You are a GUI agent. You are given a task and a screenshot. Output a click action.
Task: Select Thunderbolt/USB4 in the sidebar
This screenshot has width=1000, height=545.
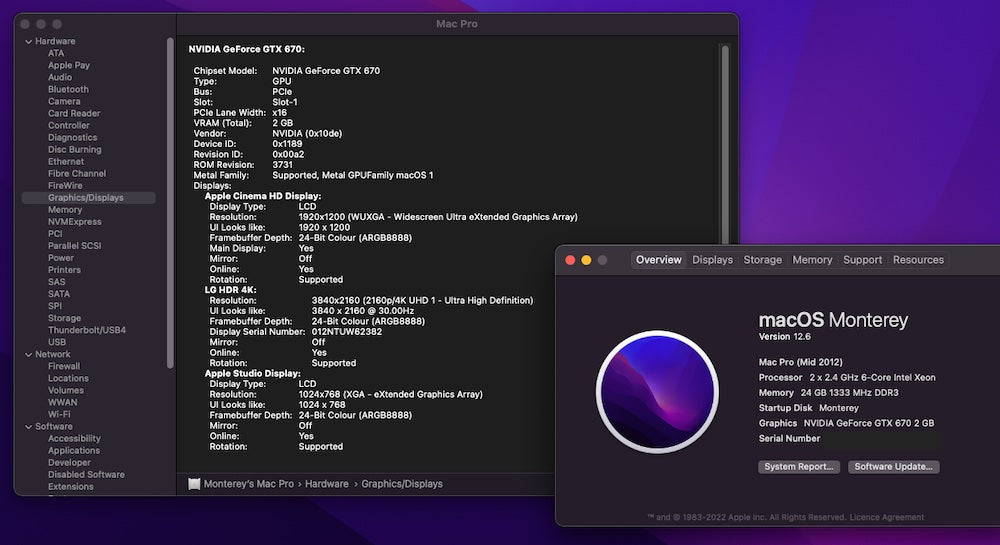[x=87, y=330]
